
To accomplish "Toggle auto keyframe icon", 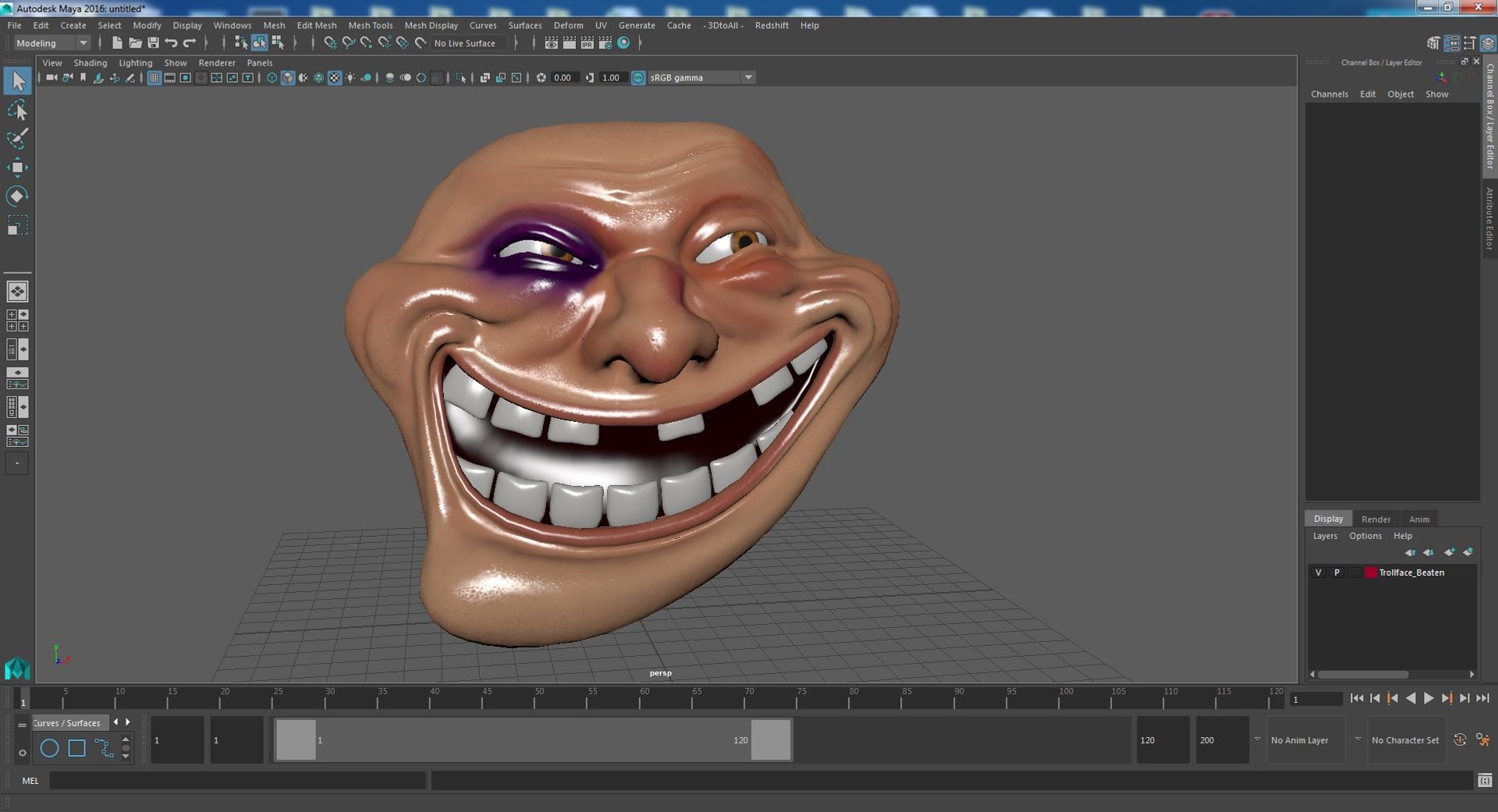I will (1460, 739).
